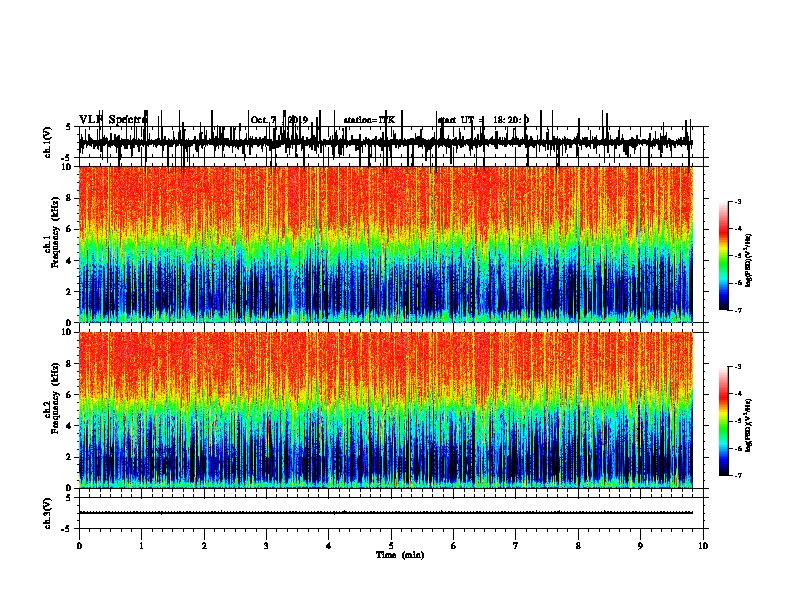Click the '-7' label on ch.1 color bar

738,310
